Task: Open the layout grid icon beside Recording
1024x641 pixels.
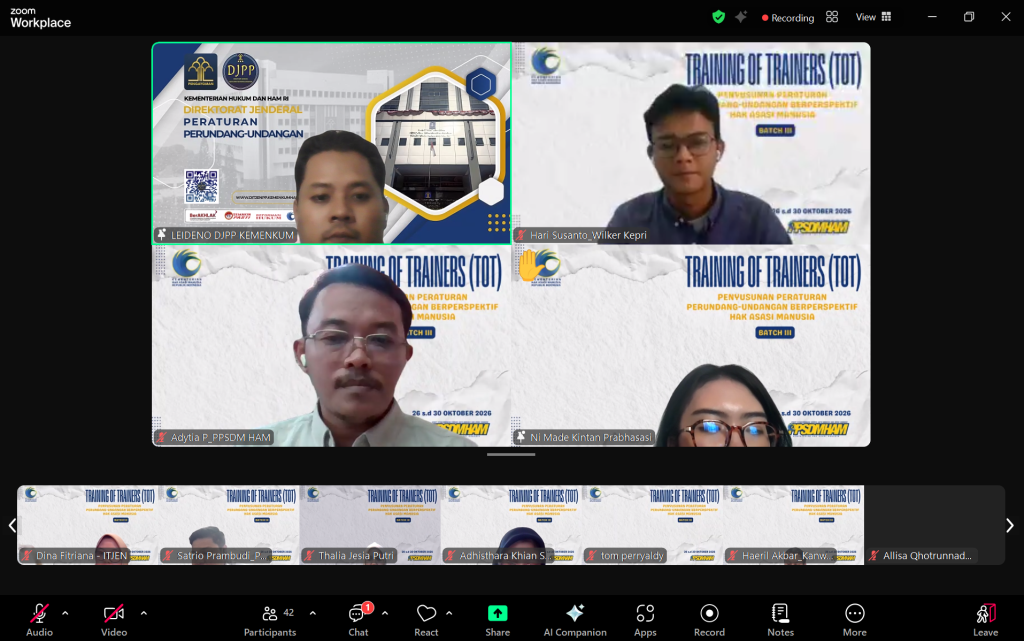Action: point(832,17)
